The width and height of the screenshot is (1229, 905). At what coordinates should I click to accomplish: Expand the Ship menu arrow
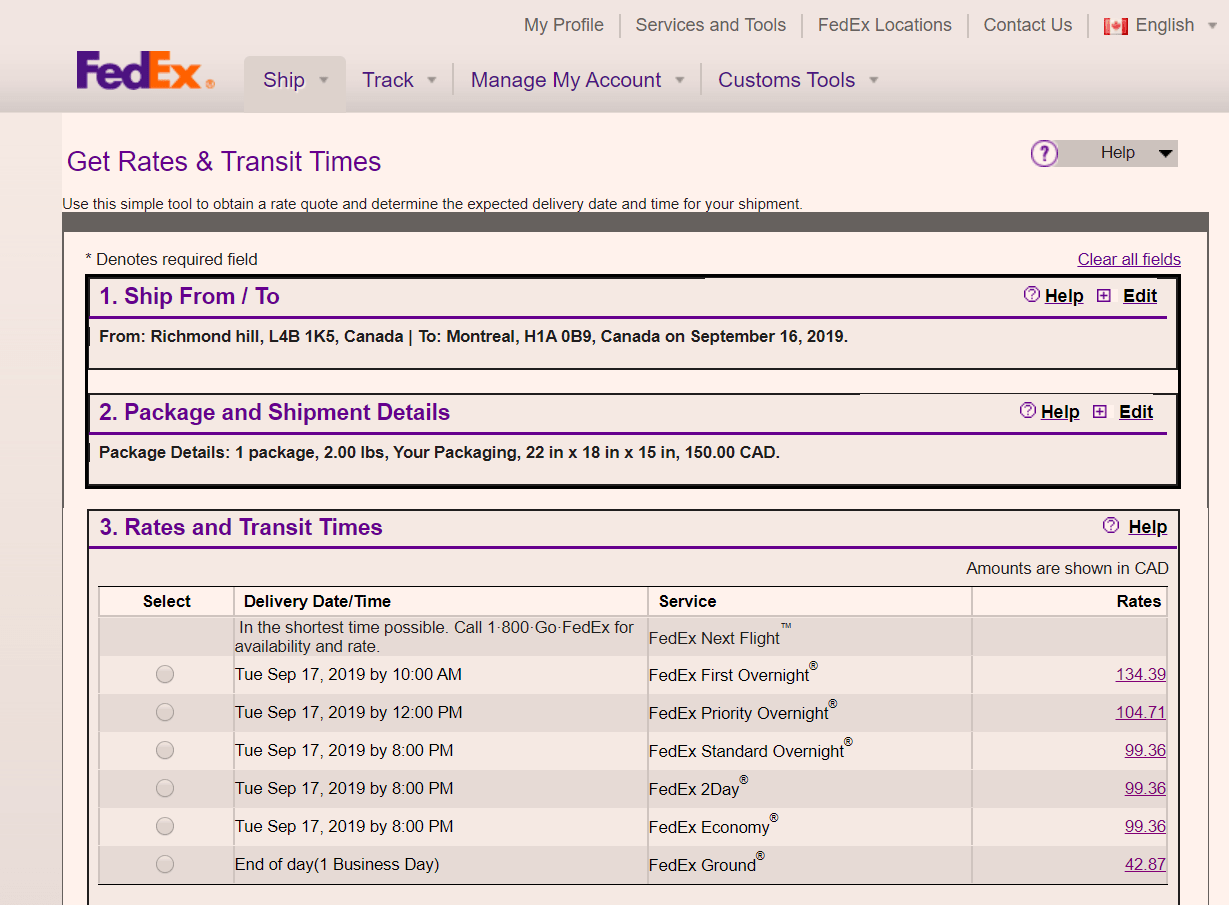pyautogui.click(x=324, y=80)
